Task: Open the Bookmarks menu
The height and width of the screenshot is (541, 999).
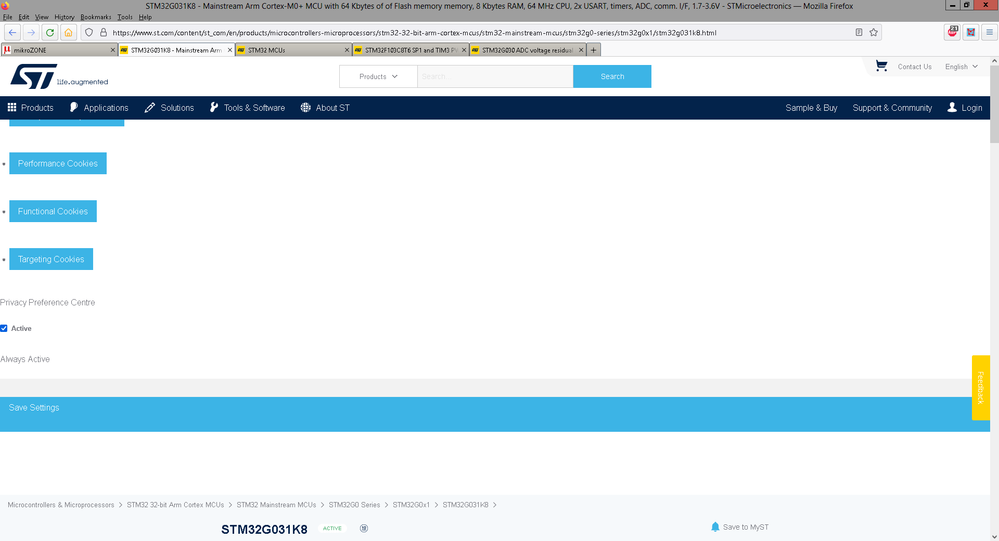Action: [x=96, y=17]
